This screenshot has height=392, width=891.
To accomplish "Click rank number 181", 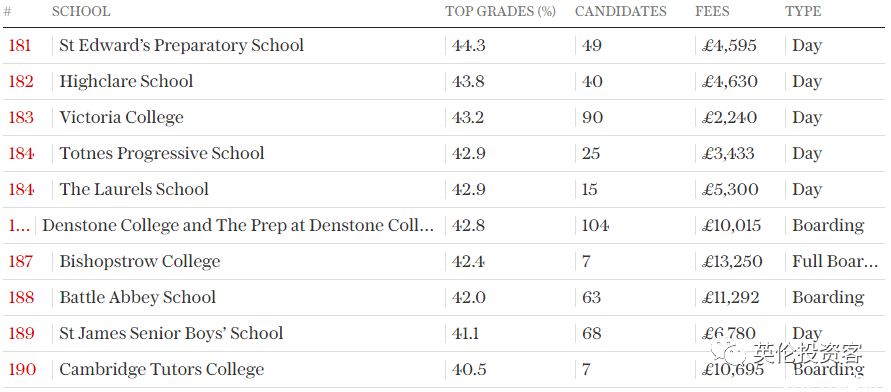I will click(20, 45).
